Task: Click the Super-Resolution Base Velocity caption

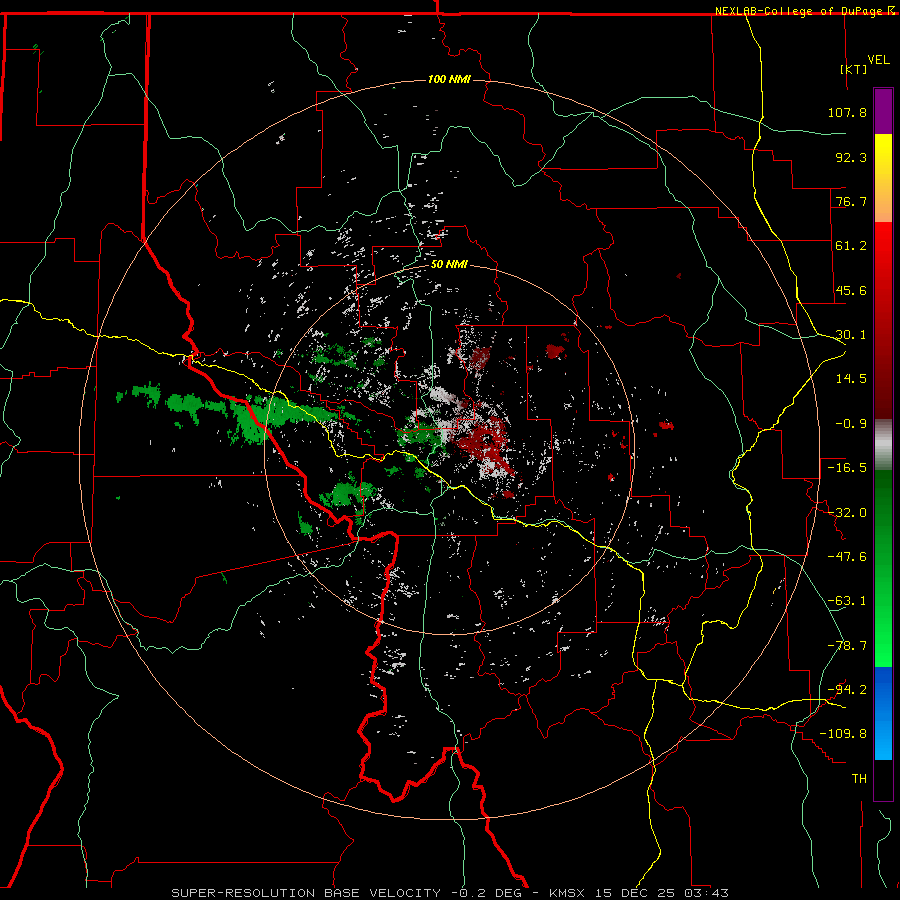Action: pyautogui.click(x=450, y=893)
